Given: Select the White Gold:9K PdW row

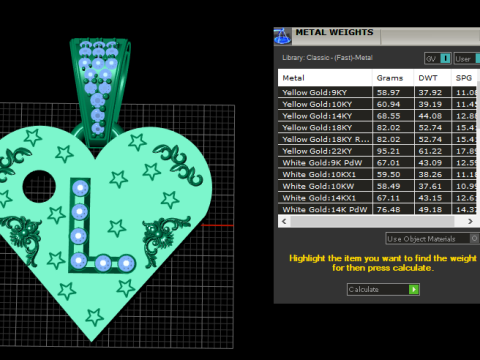Looking at the screenshot, I should (377, 163).
